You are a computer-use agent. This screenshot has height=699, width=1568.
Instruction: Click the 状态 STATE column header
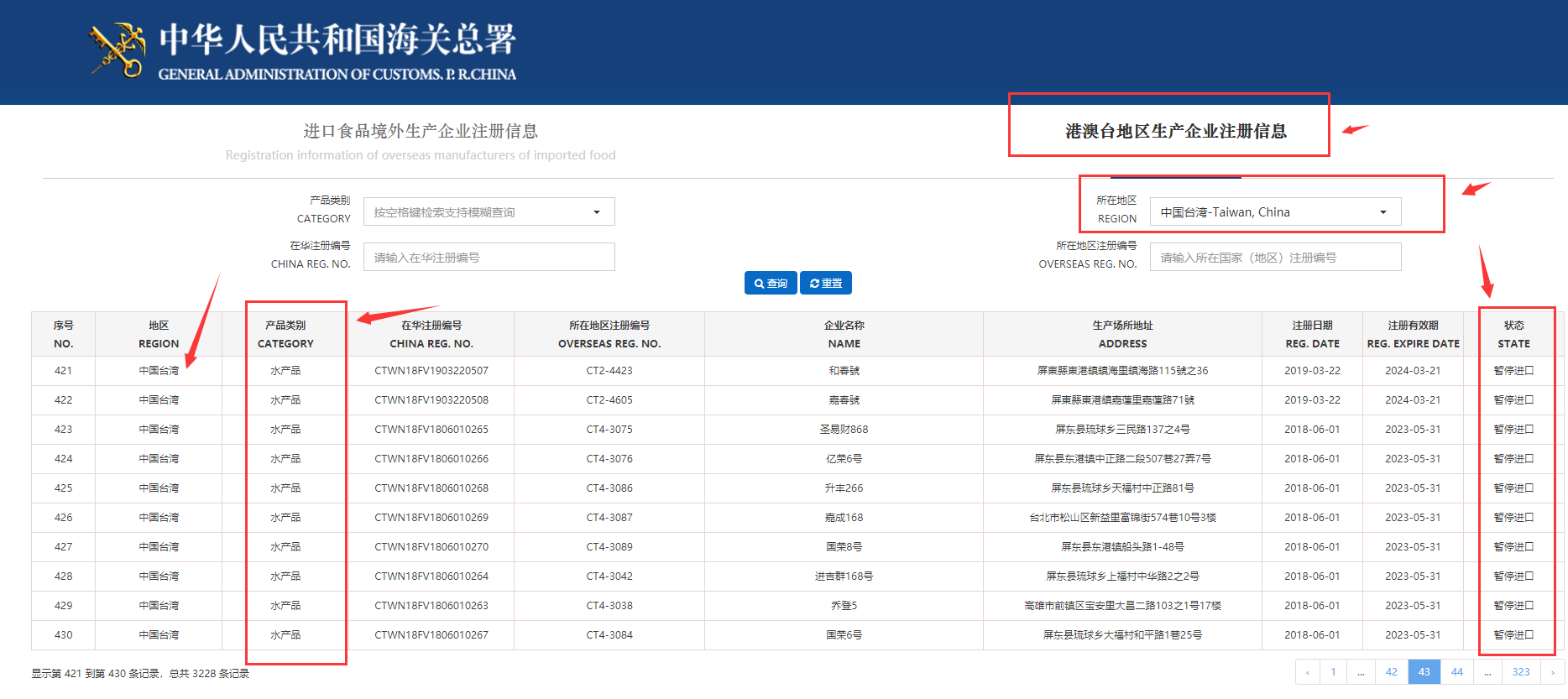click(1513, 334)
